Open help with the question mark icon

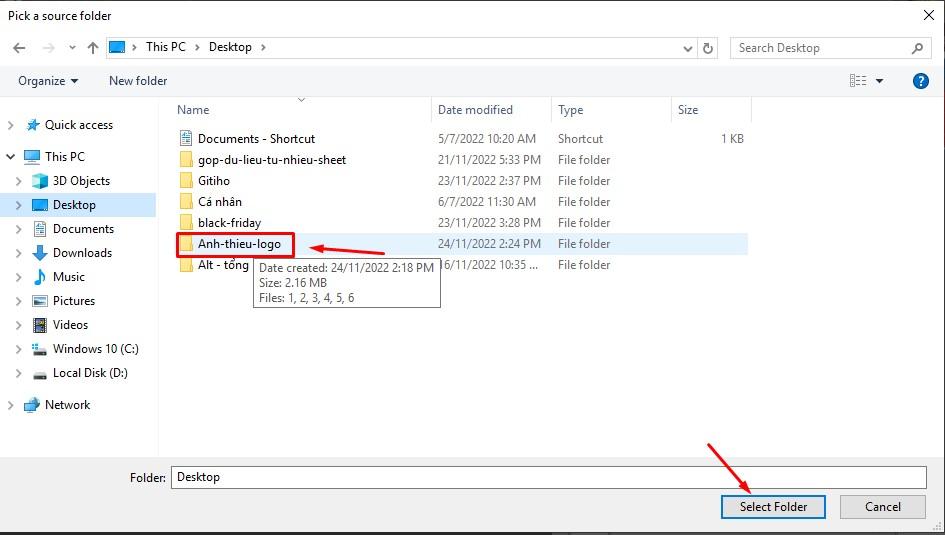pyautogui.click(x=920, y=81)
